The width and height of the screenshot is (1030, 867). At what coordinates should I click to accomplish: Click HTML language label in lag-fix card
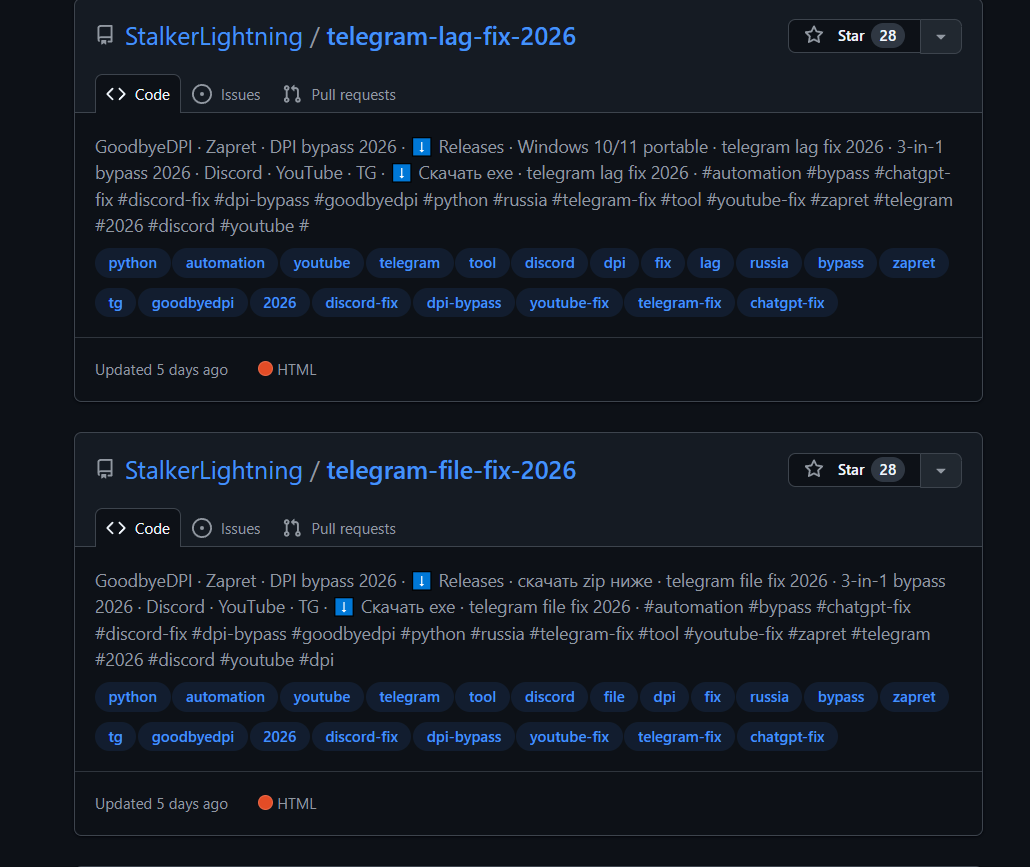(288, 370)
